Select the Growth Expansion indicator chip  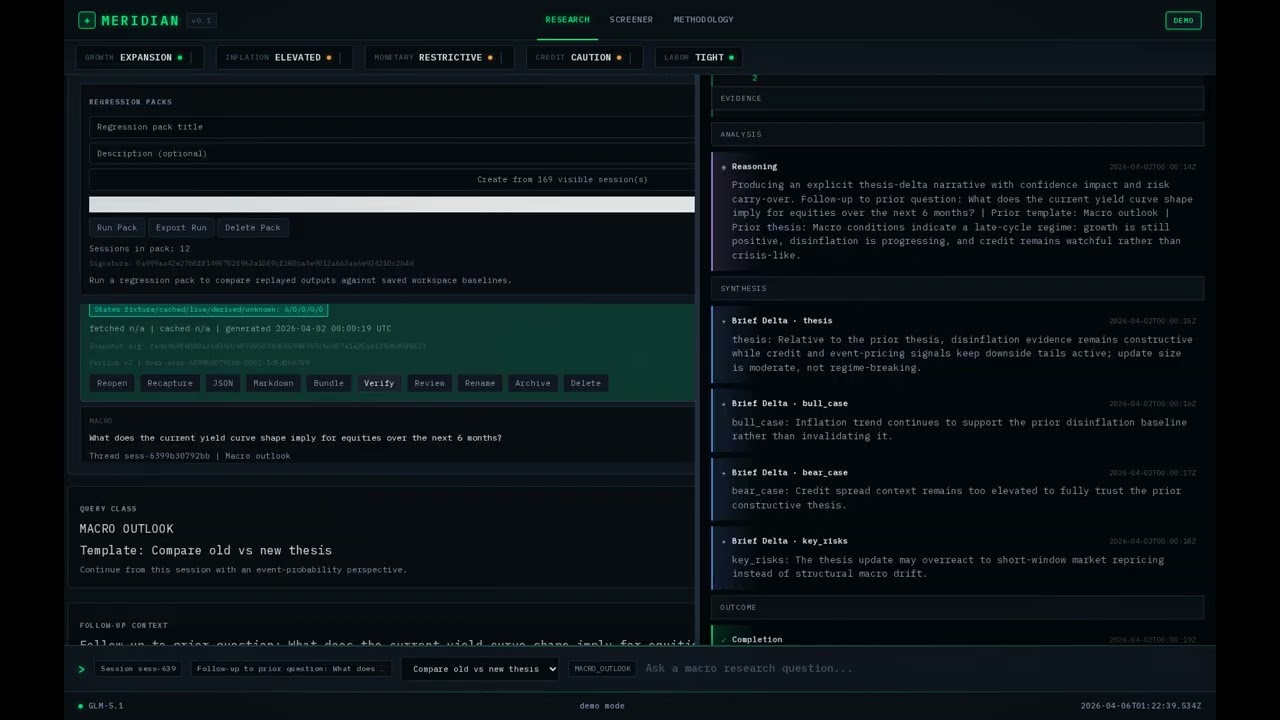point(139,58)
